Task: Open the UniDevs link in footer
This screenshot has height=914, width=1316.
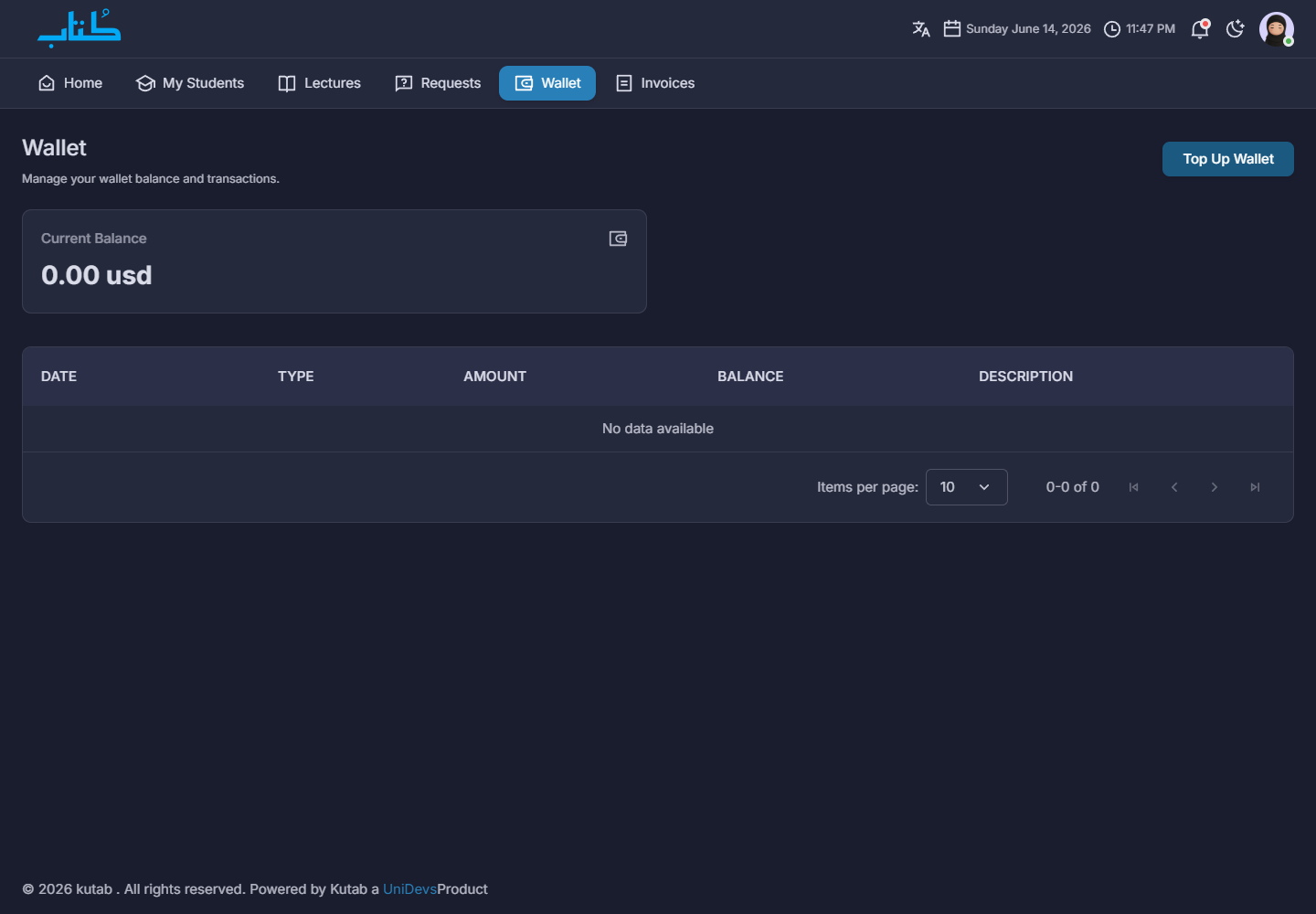Action: click(x=409, y=889)
